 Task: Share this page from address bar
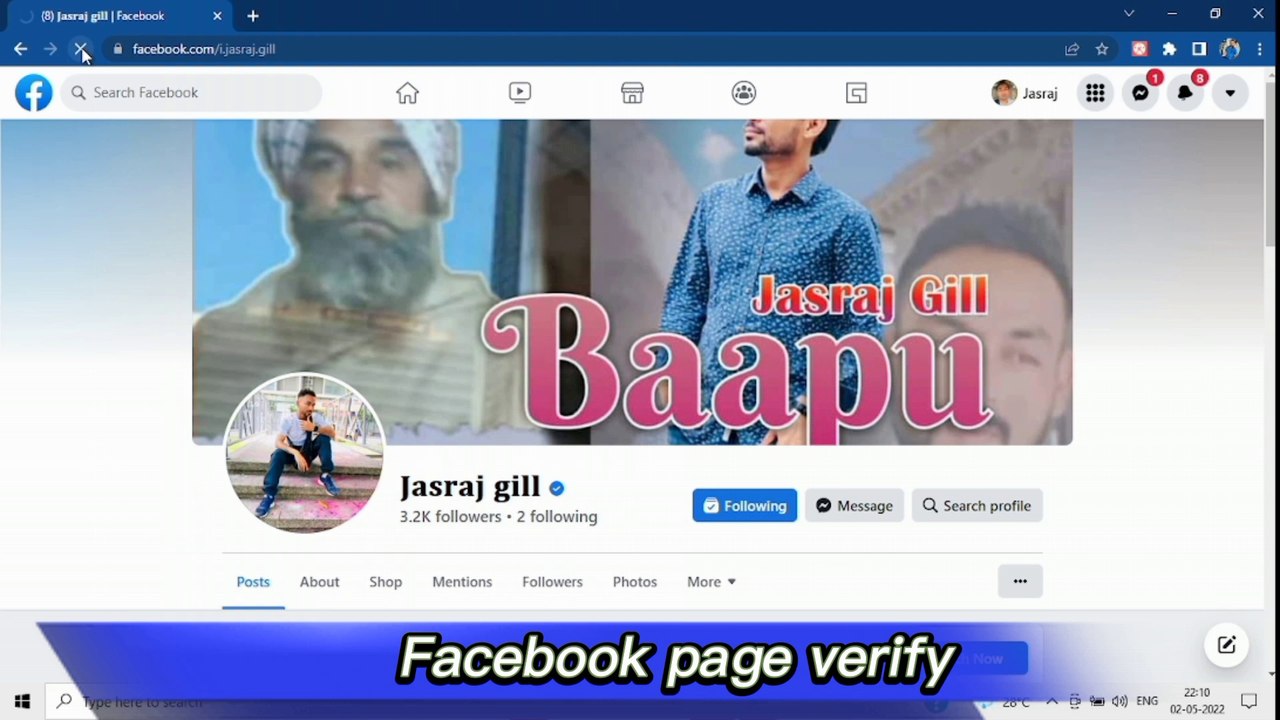coord(1072,49)
